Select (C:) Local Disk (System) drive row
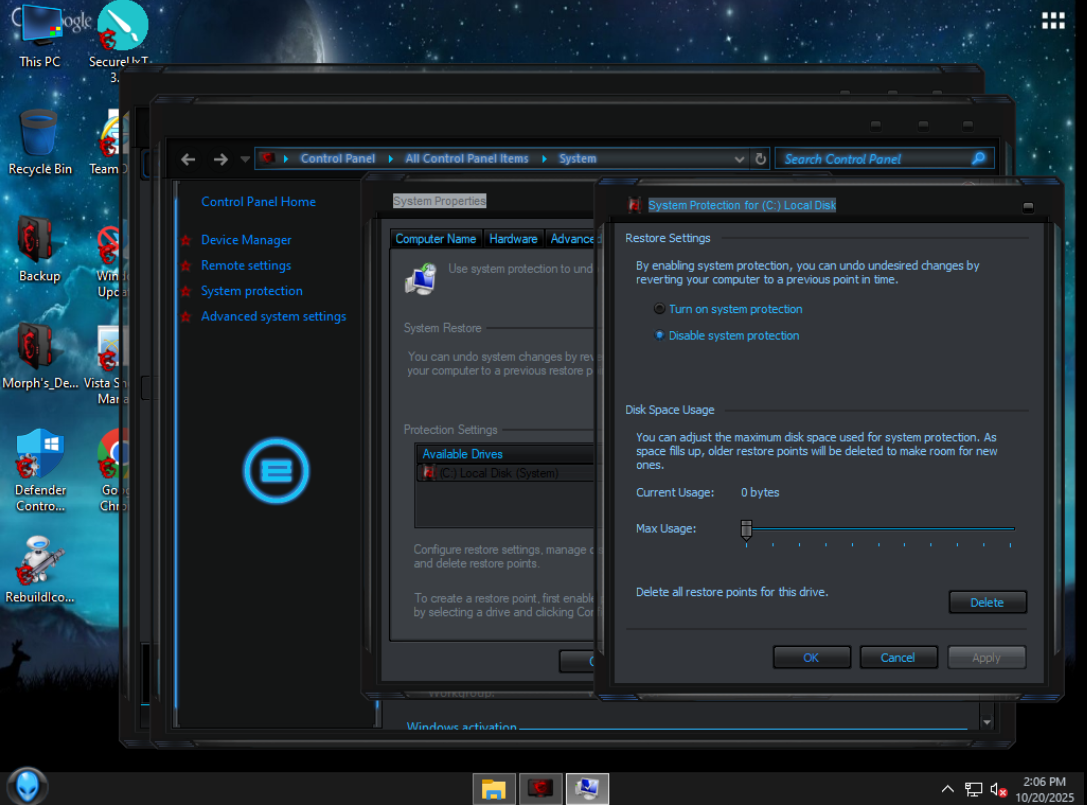The image size is (1087, 805). point(505,473)
